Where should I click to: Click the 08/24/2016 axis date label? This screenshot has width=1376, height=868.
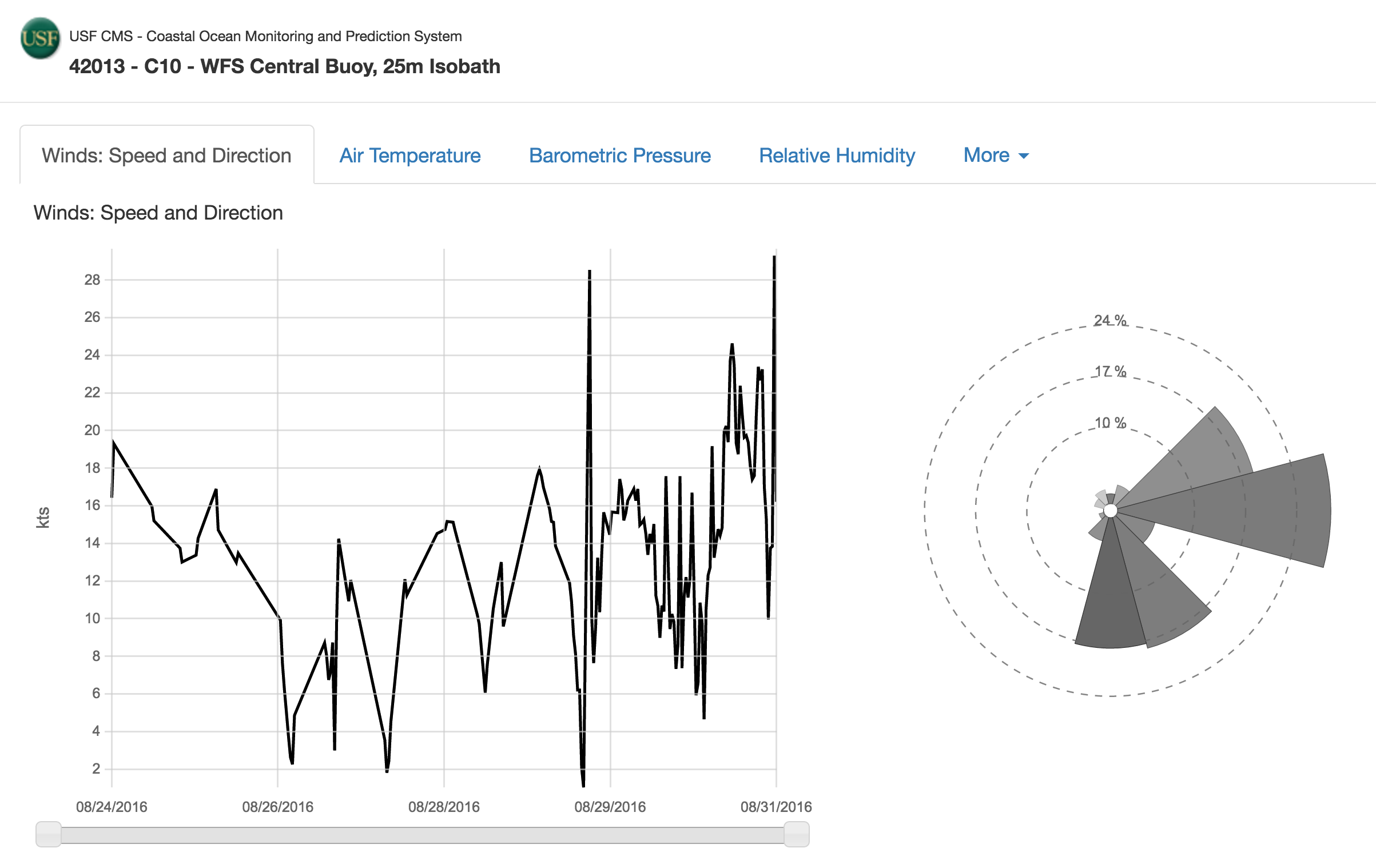click(112, 807)
